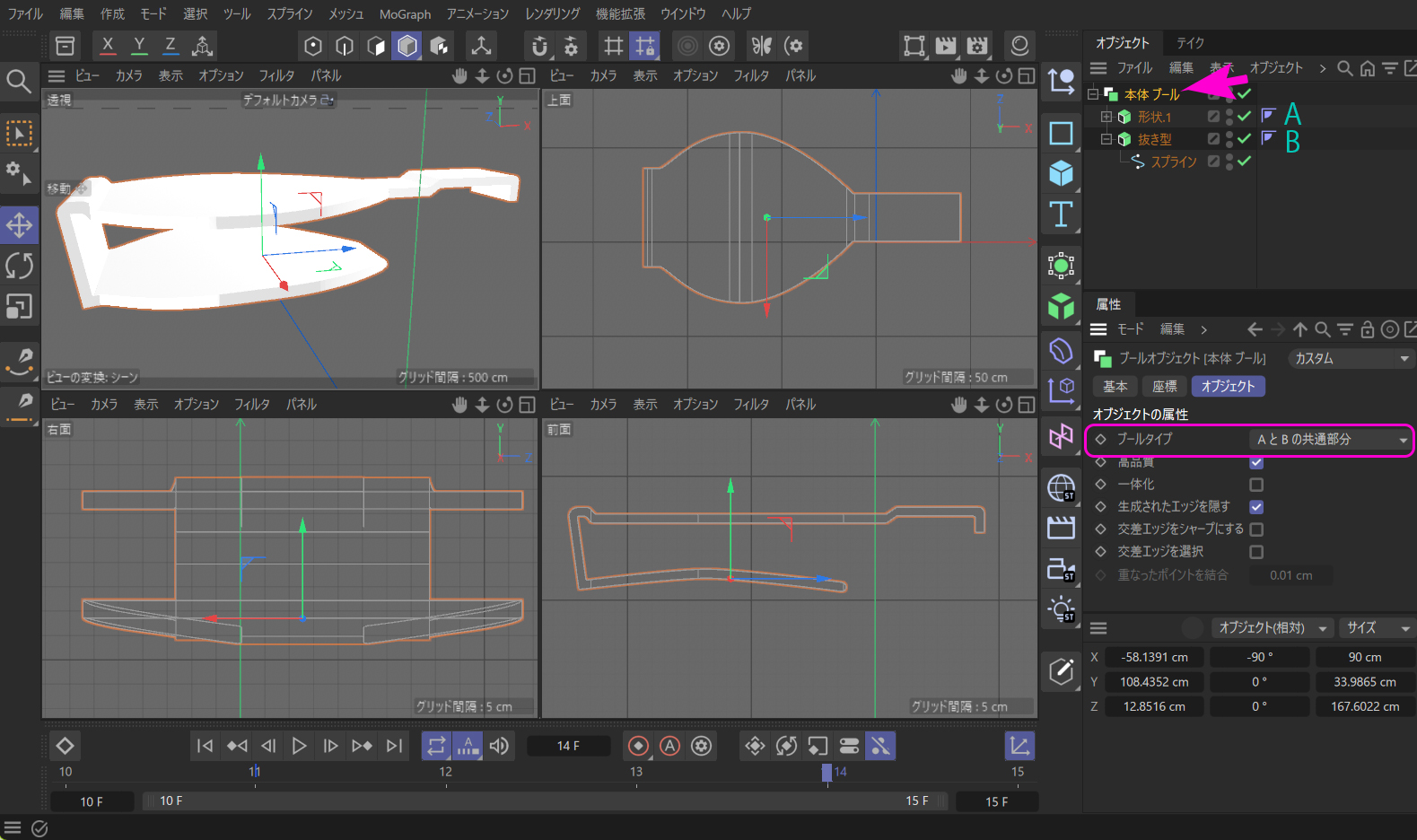Open the MoGraph menu
The image size is (1417, 840).
click(x=405, y=14)
